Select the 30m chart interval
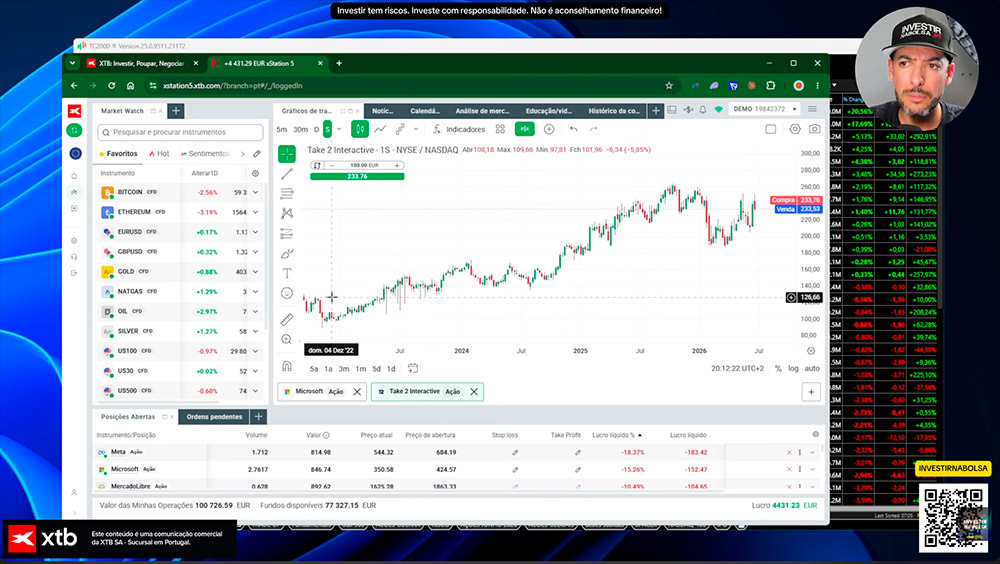The image size is (1000, 564). point(300,130)
